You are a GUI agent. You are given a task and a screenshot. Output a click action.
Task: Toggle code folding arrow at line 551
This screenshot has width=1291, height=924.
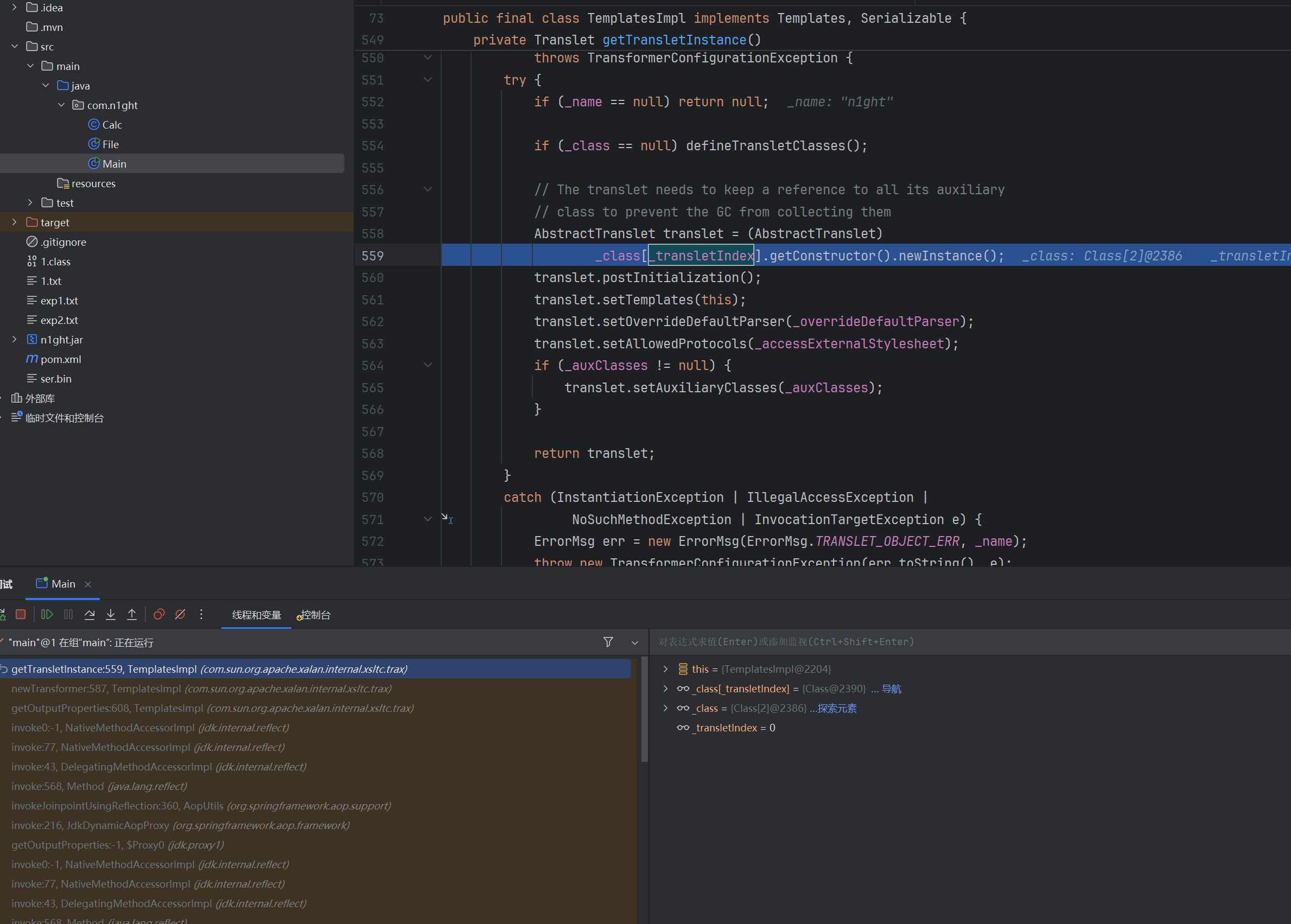(x=428, y=80)
